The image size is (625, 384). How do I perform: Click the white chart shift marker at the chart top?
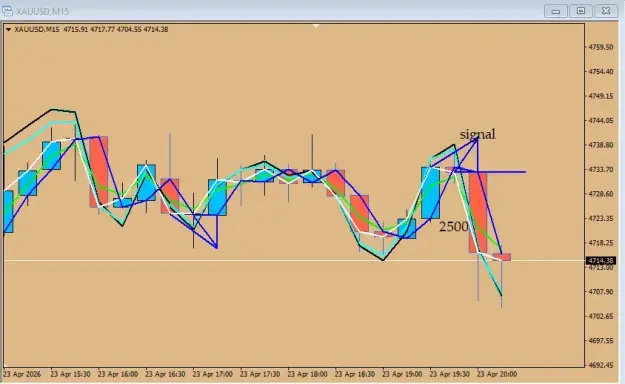[x=316, y=26]
